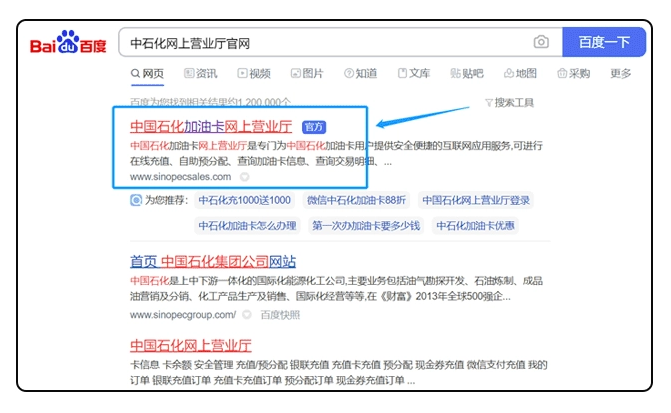Open the 贴吧 tab
This screenshot has width=671, height=413.
point(467,74)
